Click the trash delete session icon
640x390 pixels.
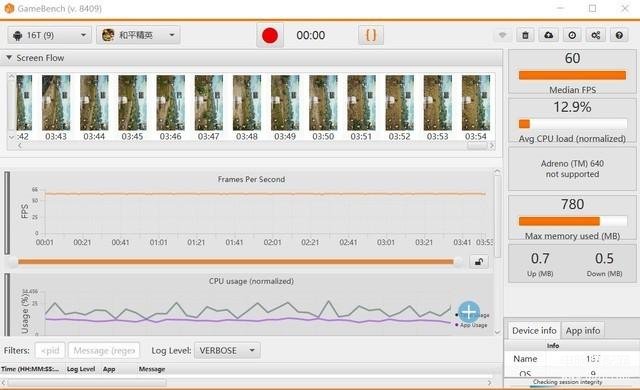525,35
